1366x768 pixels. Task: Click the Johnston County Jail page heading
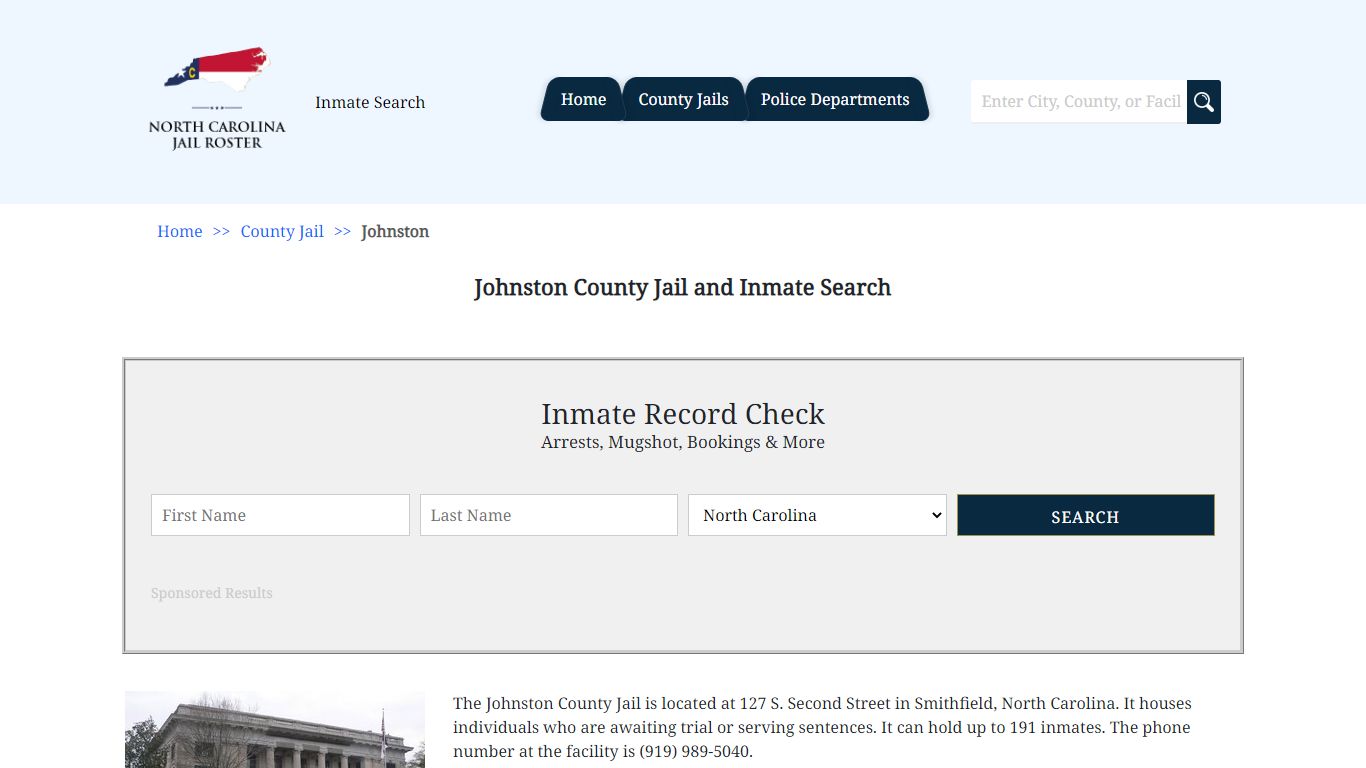click(x=683, y=288)
